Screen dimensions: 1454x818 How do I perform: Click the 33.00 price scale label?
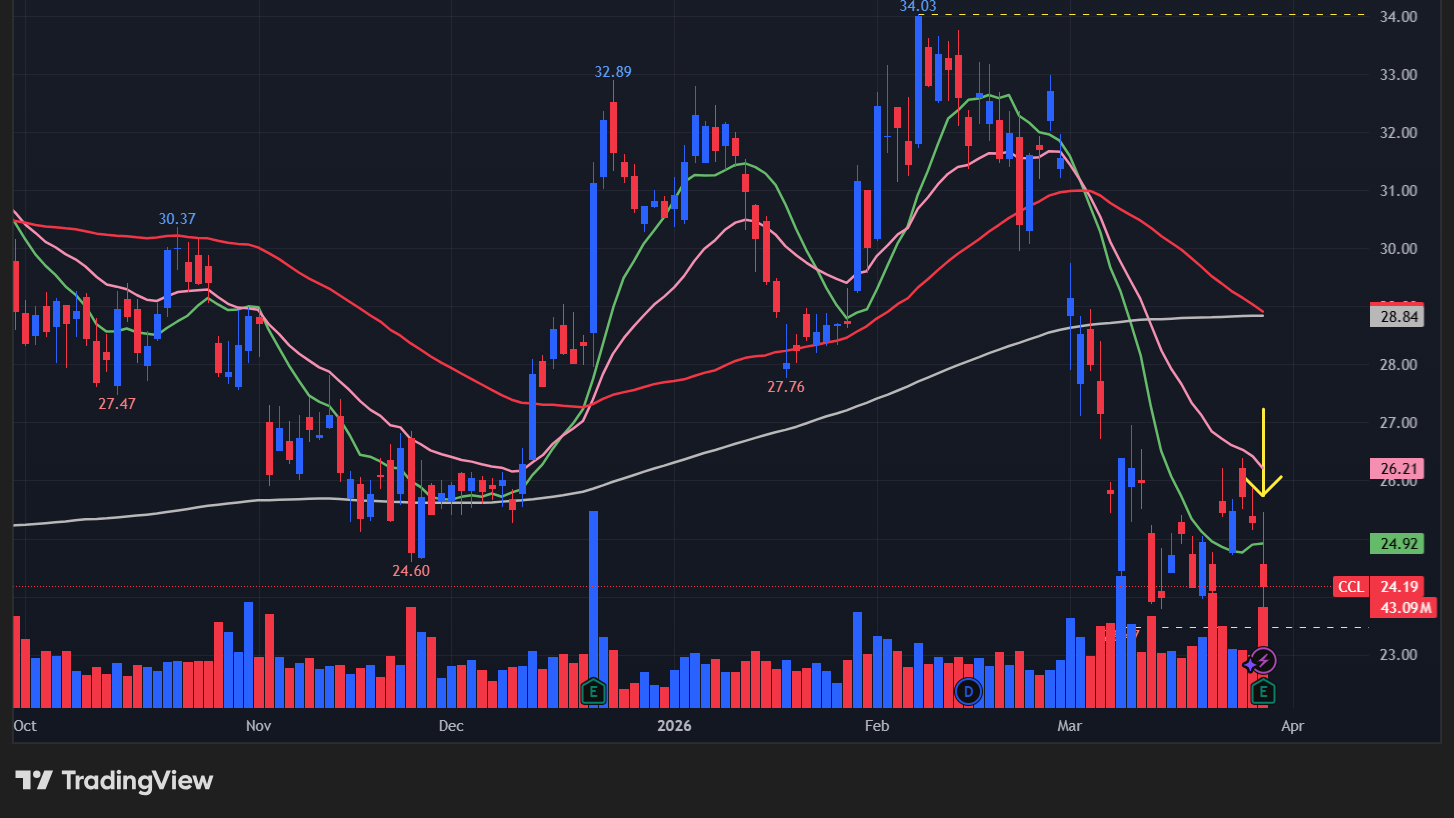[x=1395, y=75]
